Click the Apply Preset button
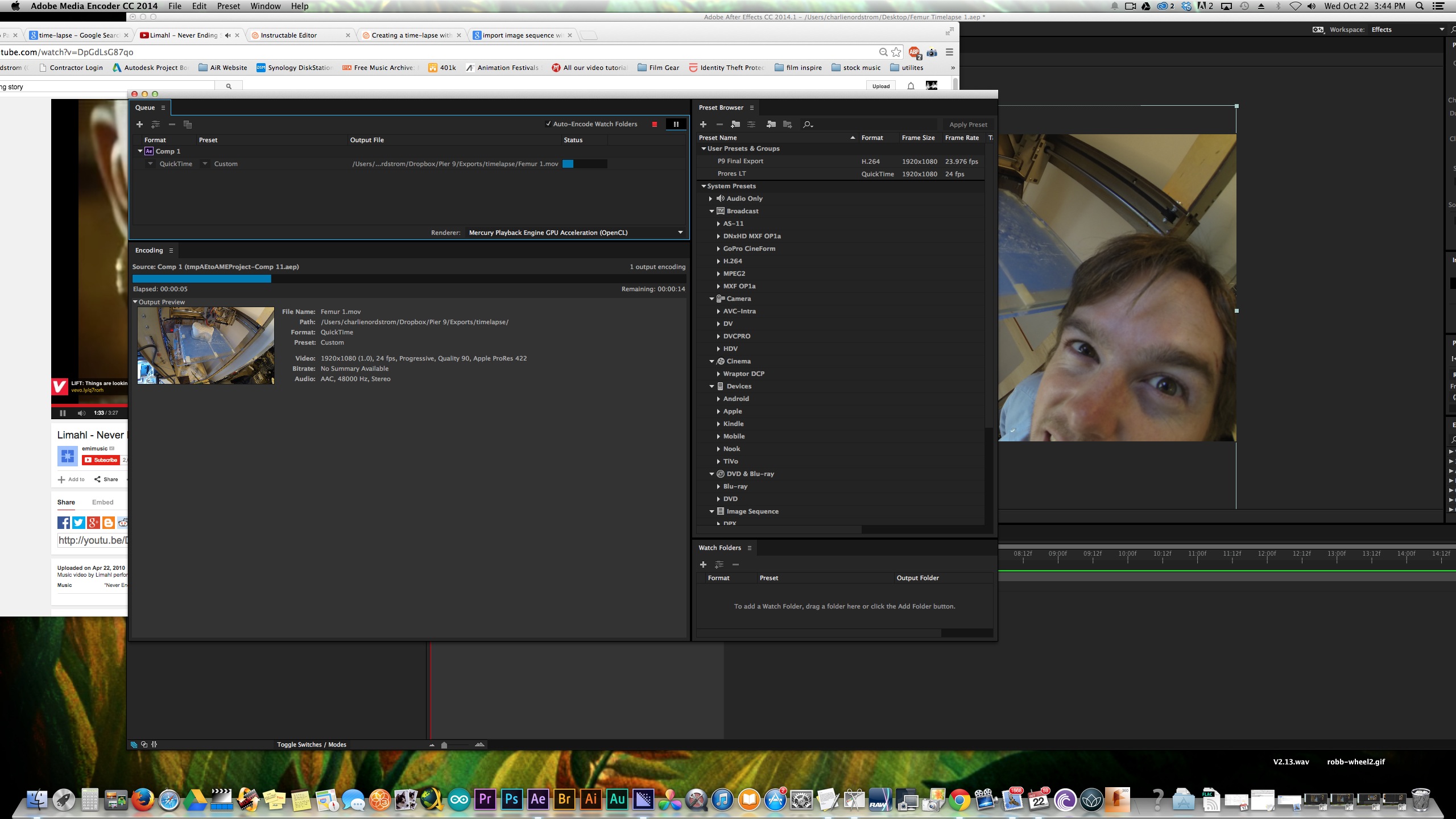 (x=968, y=125)
